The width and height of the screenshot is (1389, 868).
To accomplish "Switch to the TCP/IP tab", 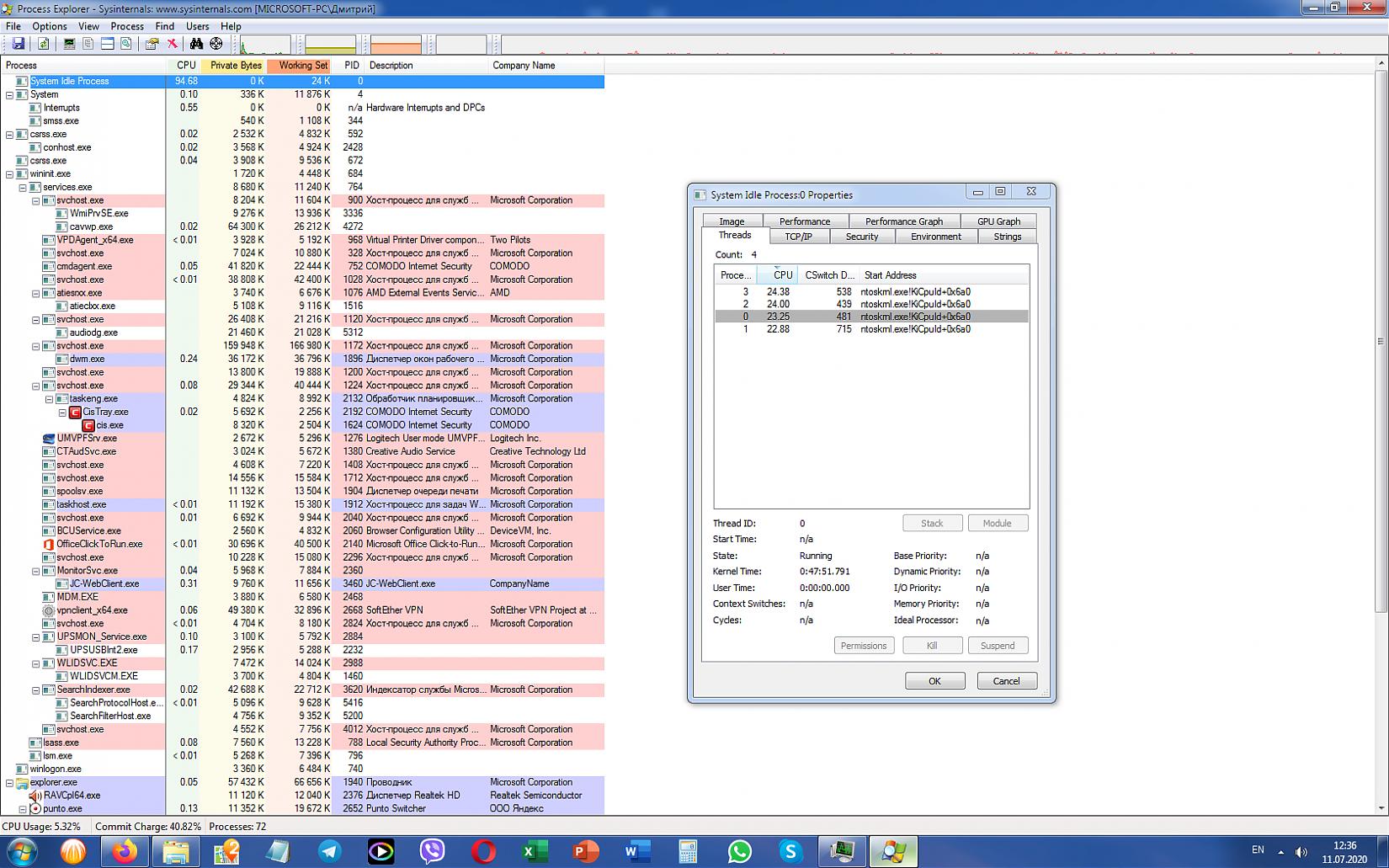I will point(798,237).
